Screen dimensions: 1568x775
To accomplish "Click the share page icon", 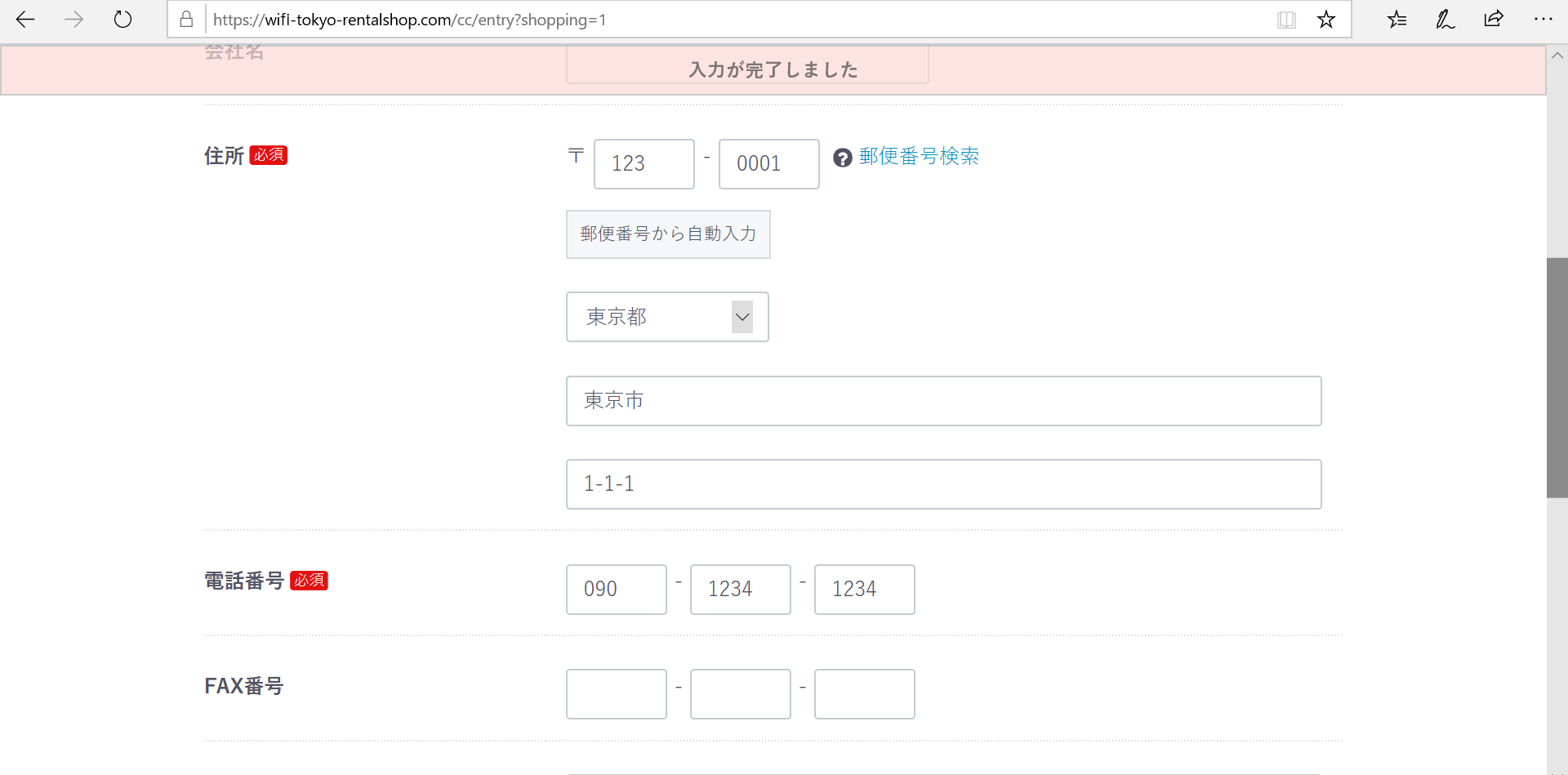I will click(1494, 20).
